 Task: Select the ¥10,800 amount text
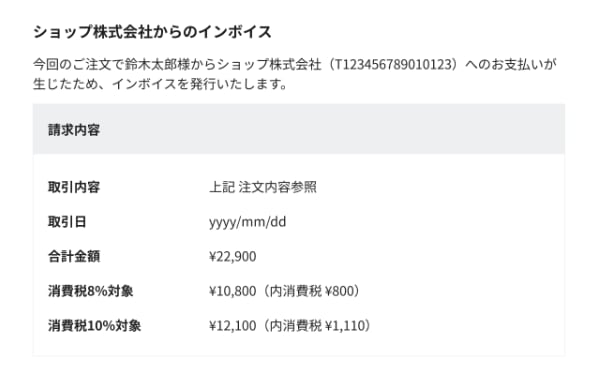(x=233, y=291)
